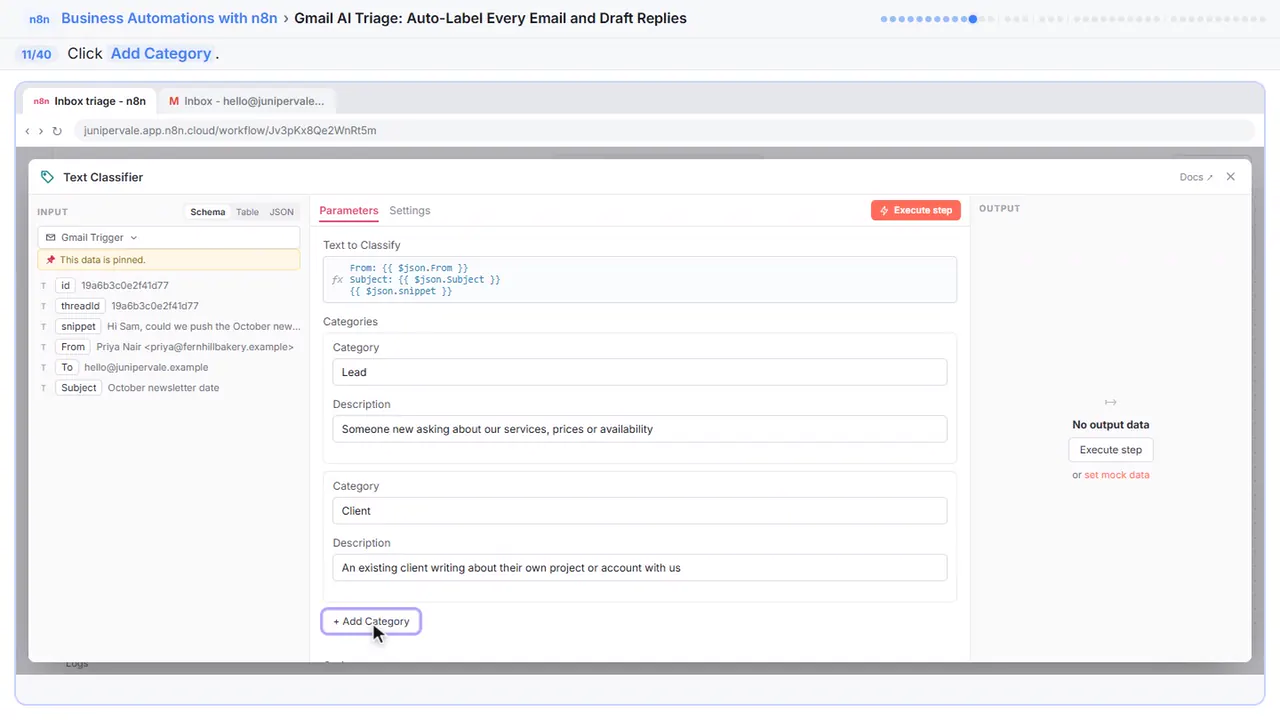Close the Text Classifier panel with the X
This screenshot has height=720, width=1280.
(x=1231, y=177)
